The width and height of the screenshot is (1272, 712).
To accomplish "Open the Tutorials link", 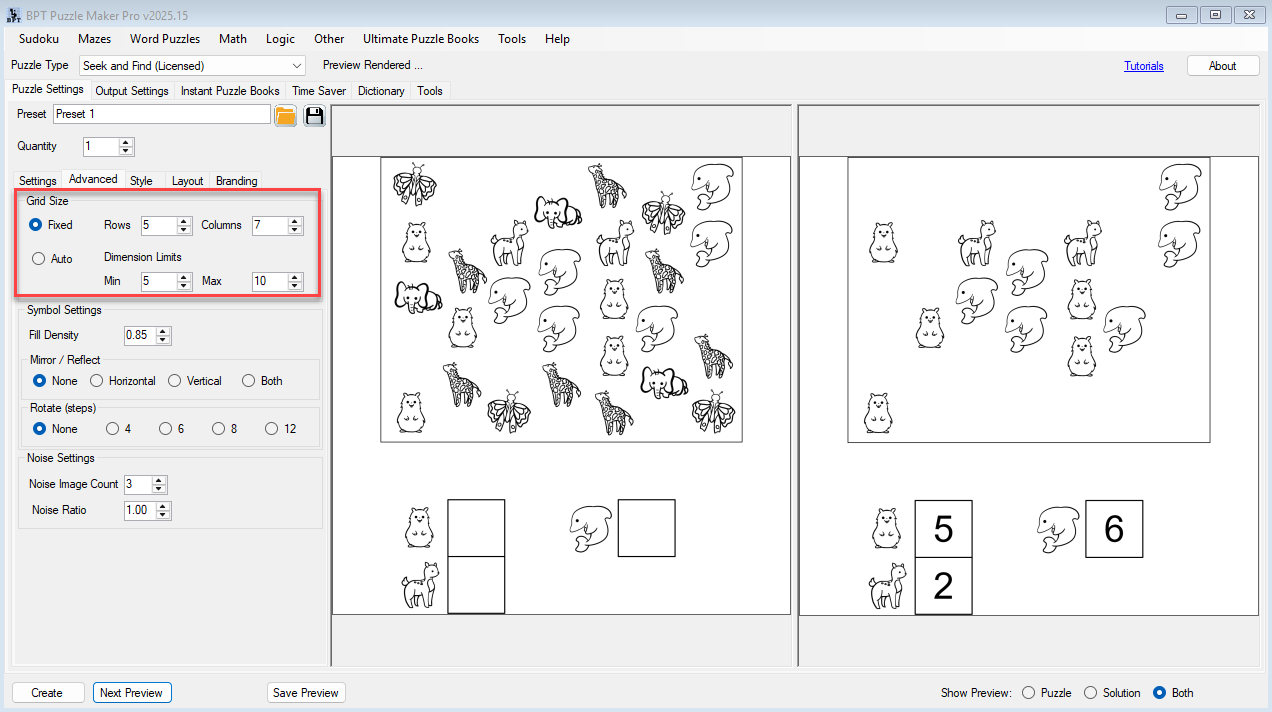I will 1143,66.
